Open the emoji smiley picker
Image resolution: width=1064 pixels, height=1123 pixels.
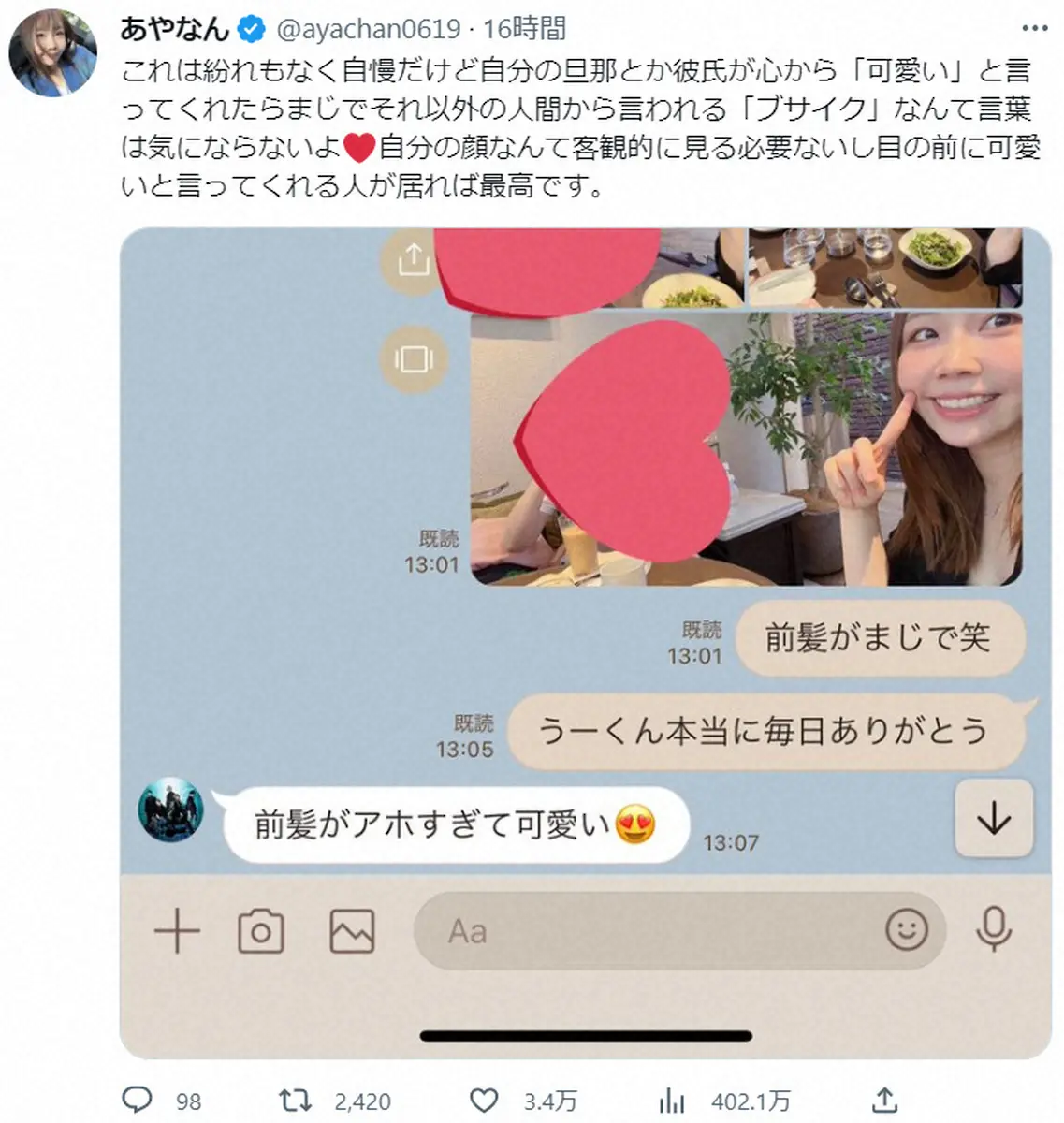tap(906, 930)
